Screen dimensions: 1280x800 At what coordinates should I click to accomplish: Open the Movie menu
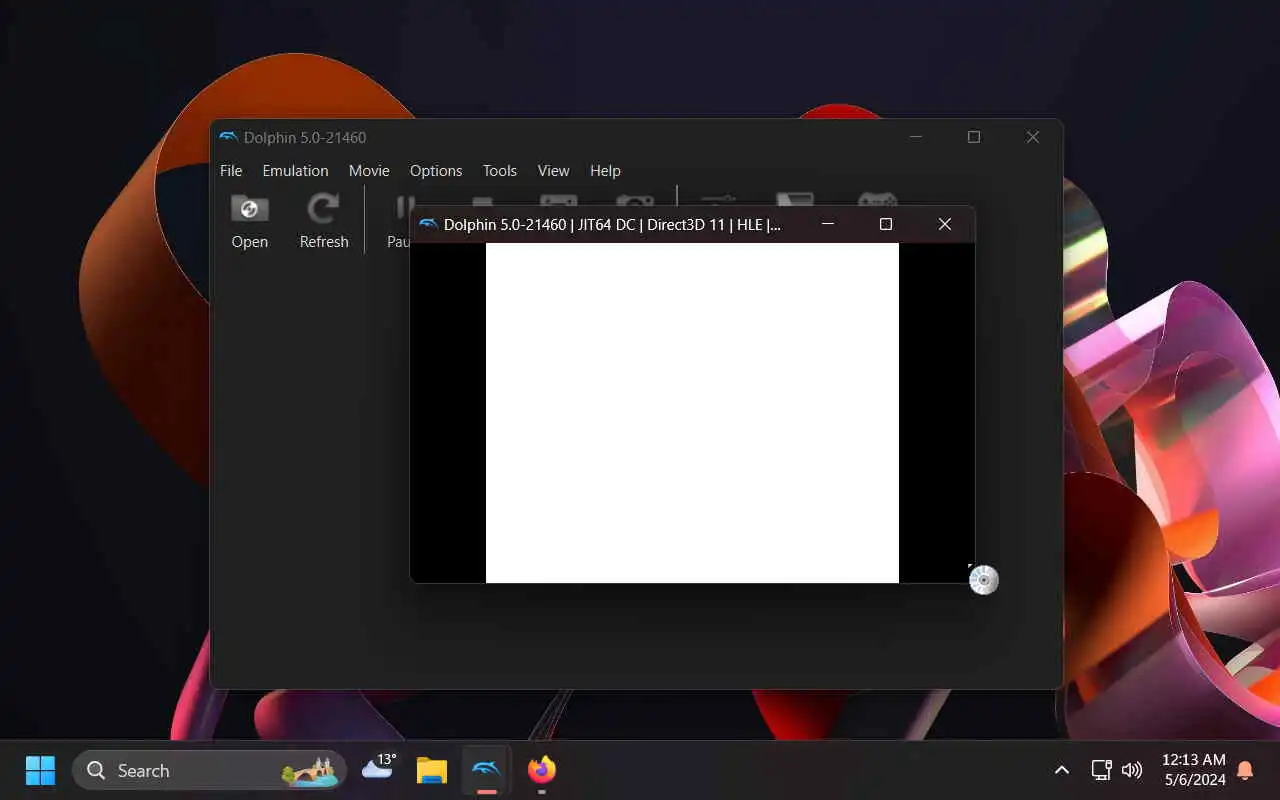point(369,171)
